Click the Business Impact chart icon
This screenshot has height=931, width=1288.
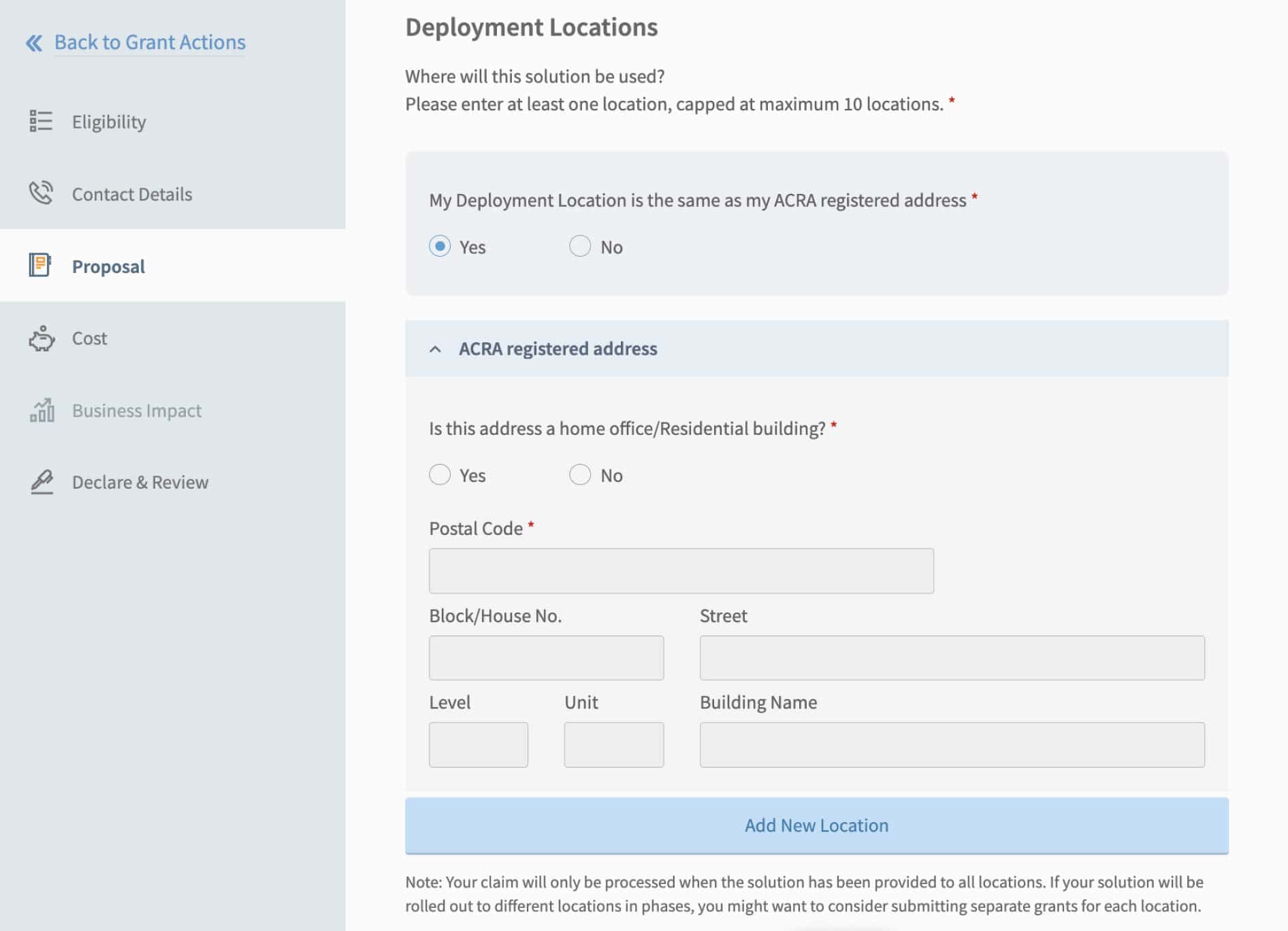click(42, 410)
